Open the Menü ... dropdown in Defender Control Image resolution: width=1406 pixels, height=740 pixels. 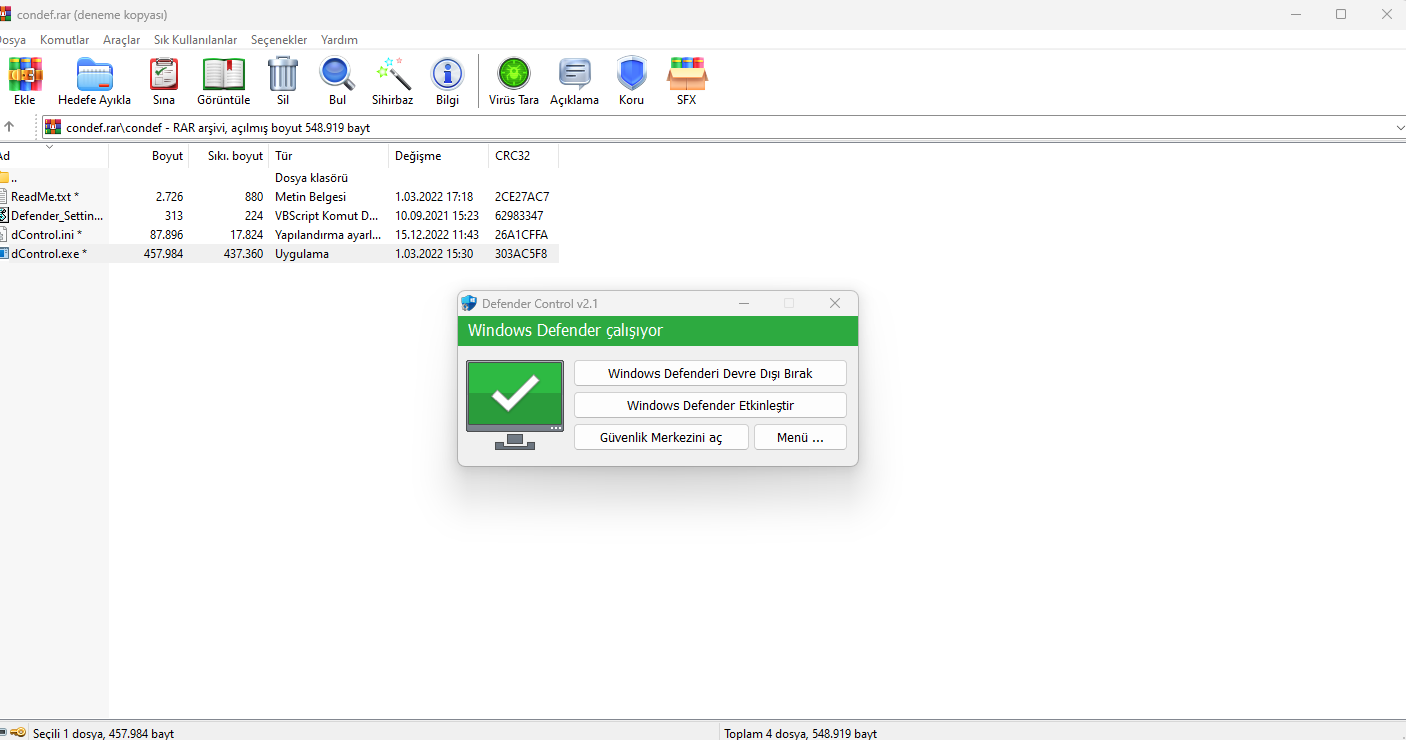click(x=800, y=437)
